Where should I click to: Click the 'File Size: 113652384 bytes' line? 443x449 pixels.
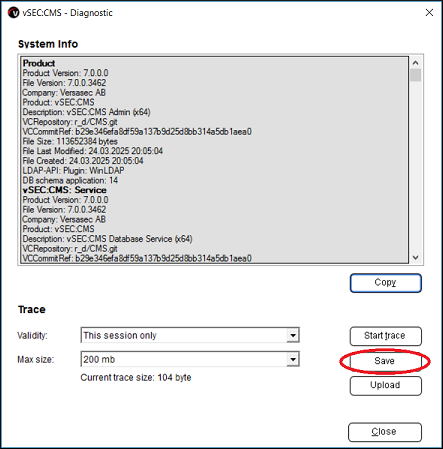pos(70,141)
